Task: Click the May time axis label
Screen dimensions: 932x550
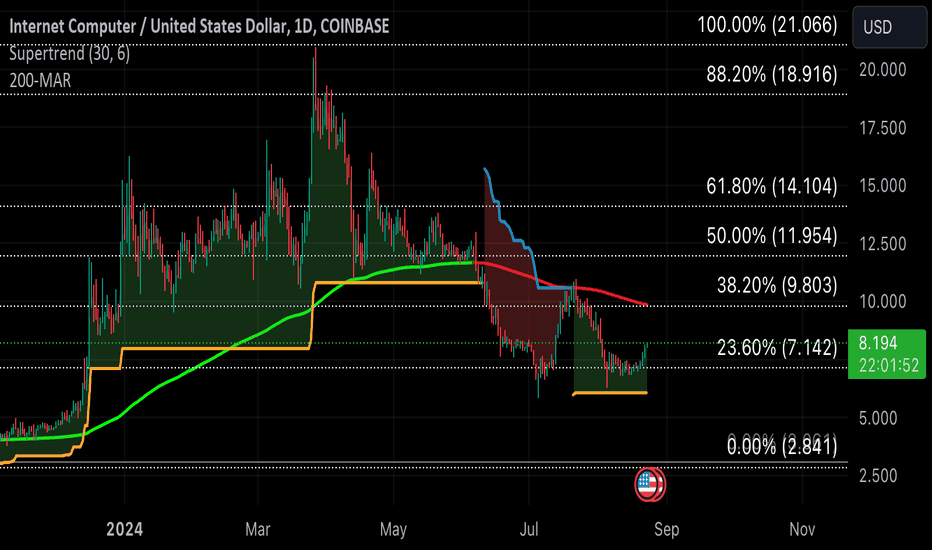Action: point(393,529)
